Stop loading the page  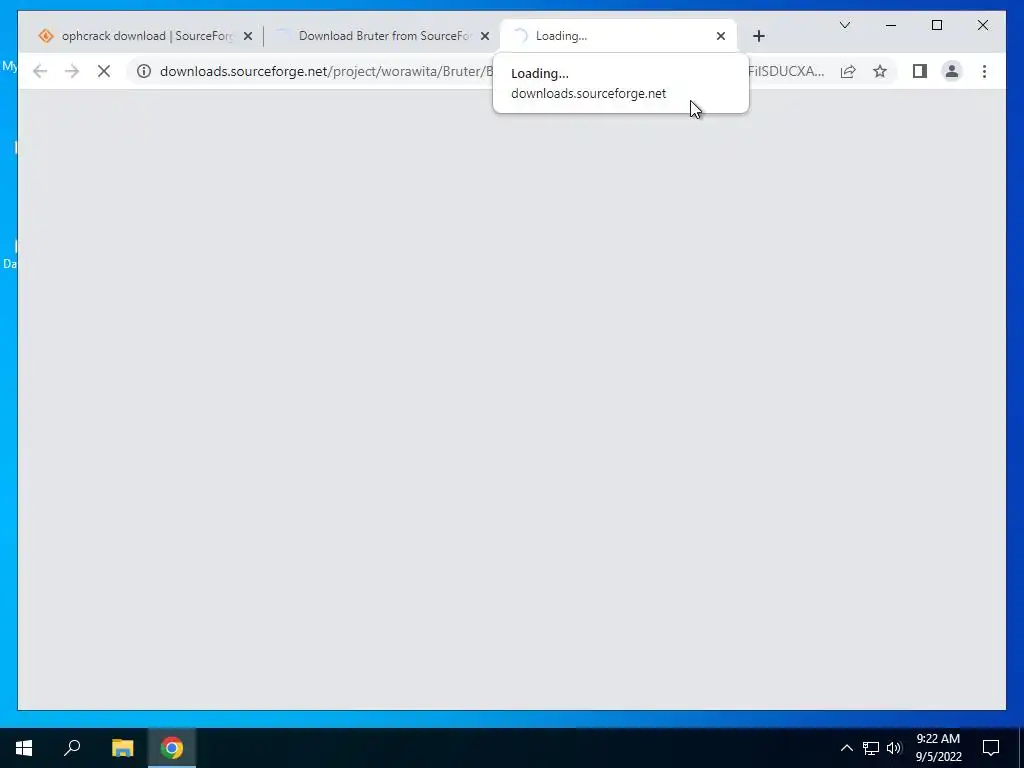pos(104,71)
